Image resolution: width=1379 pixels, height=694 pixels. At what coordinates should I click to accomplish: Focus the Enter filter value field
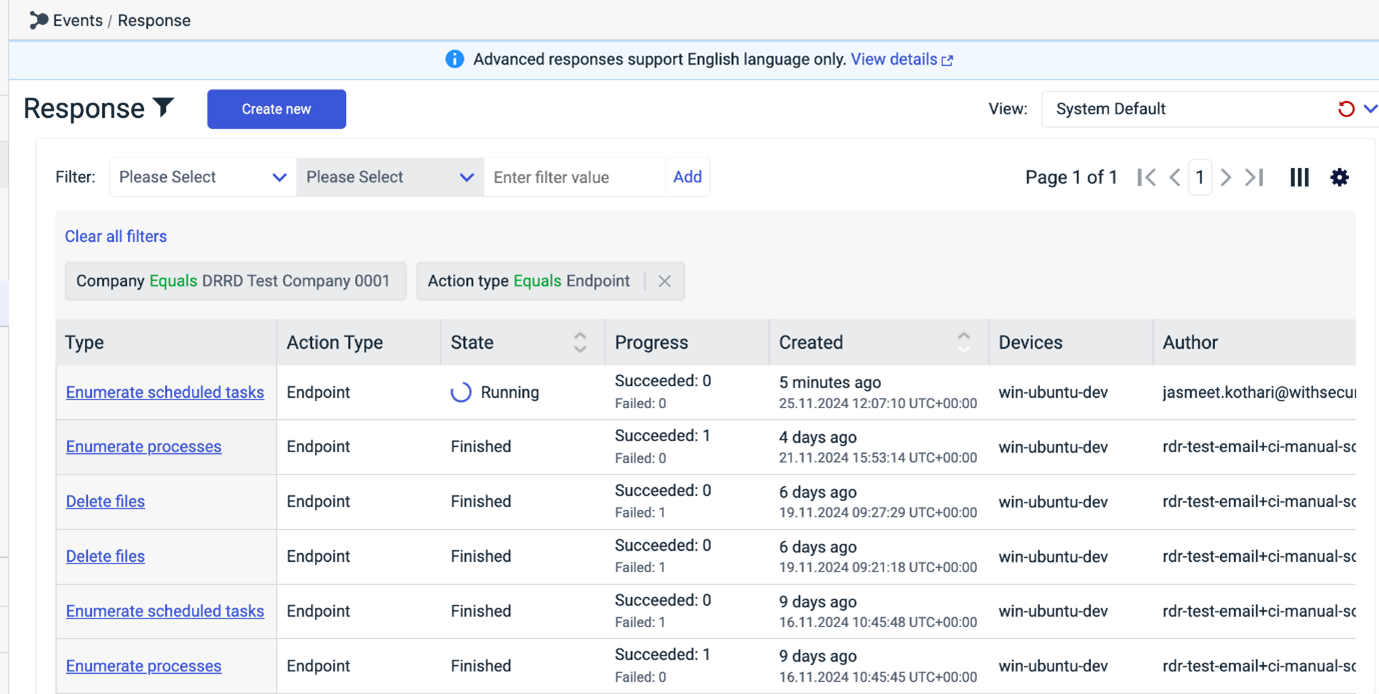point(574,177)
